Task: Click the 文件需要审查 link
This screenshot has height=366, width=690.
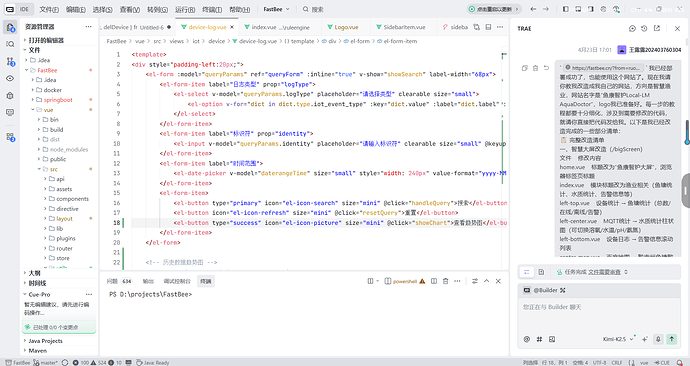Action: click(x=604, y=272)
